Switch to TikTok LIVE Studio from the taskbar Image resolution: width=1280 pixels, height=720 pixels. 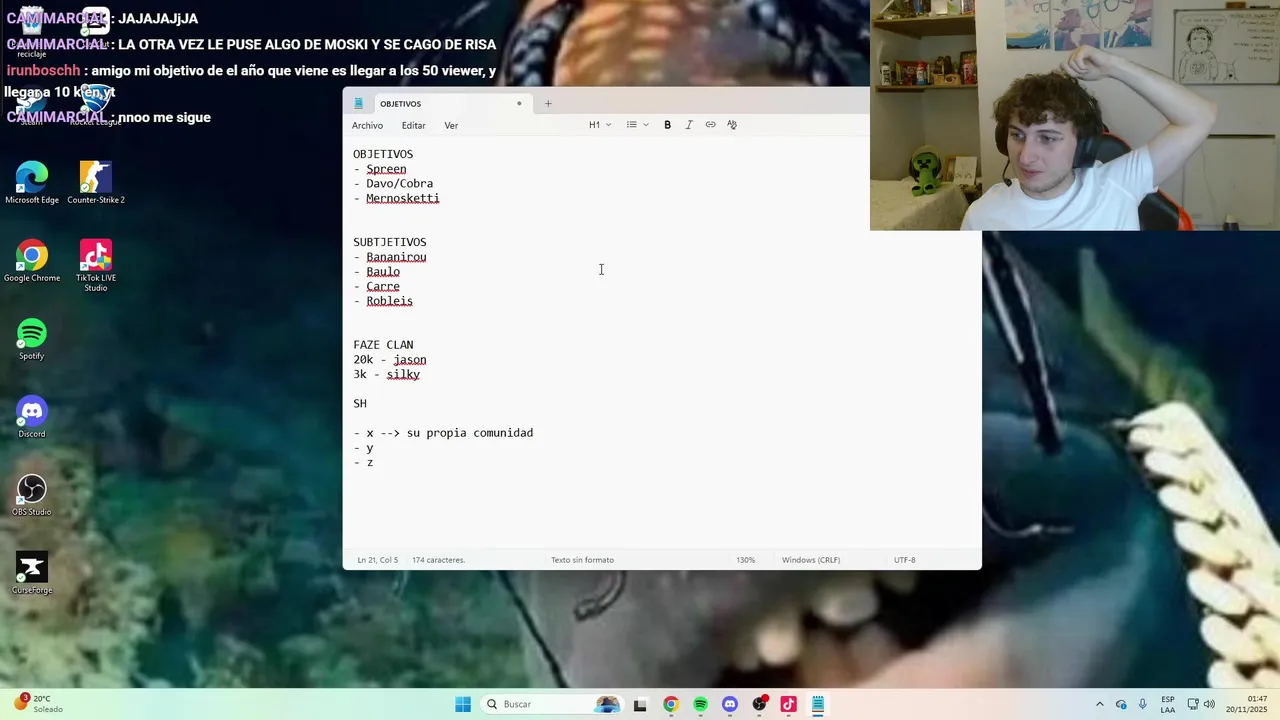coord(789,704)
